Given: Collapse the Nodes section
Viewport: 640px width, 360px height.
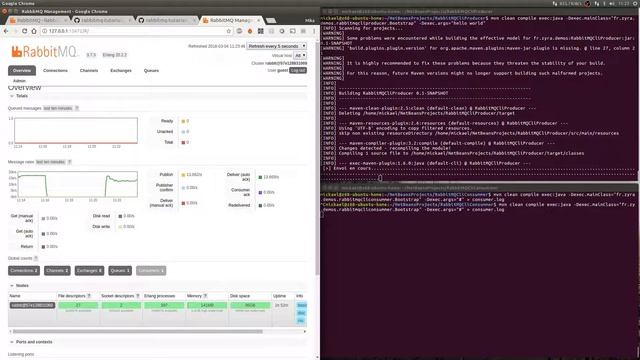Looking at the screenshot, I should [x=19, y=285].
